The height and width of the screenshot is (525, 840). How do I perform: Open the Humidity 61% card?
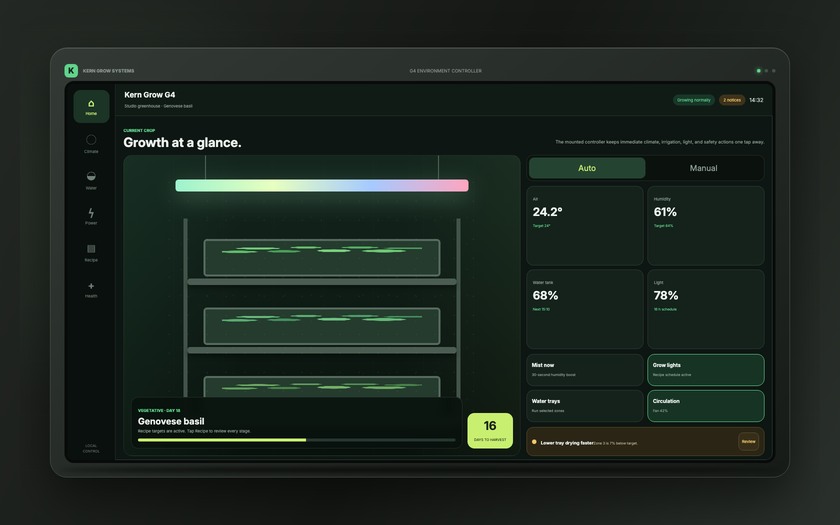(706, 226)
